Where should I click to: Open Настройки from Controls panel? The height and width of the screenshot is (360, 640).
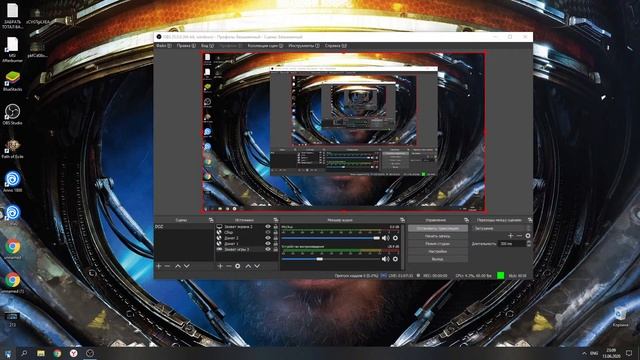(438, 251)
